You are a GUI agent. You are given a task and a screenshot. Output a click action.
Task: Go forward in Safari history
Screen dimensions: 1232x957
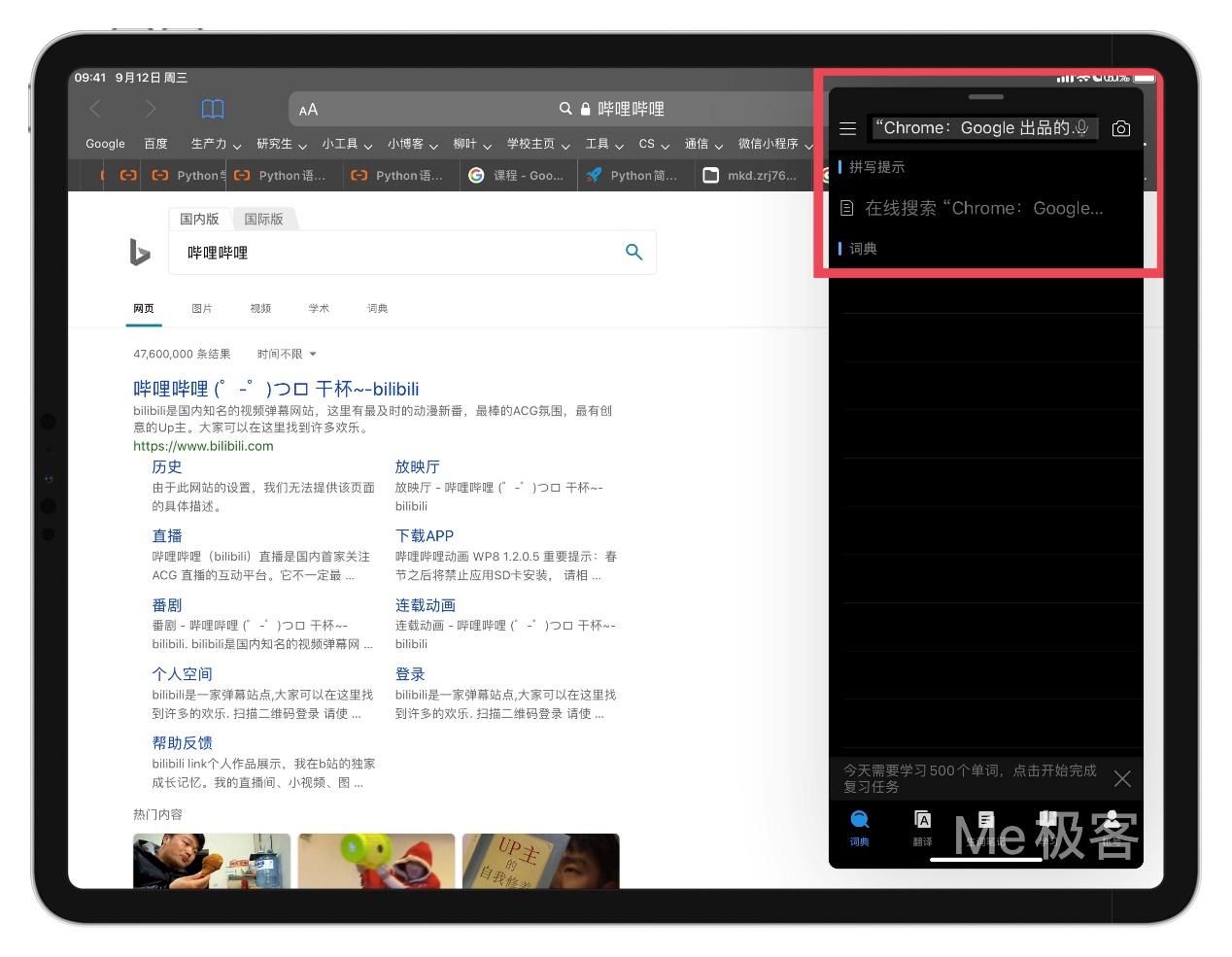[150, 109]
